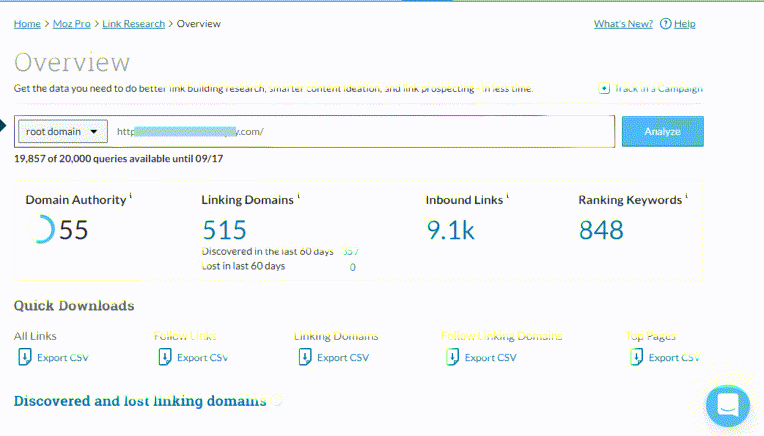This screenshot has width=764, height=436.
Task: Click the All Links download icon
Action: [x=24, y=357]
